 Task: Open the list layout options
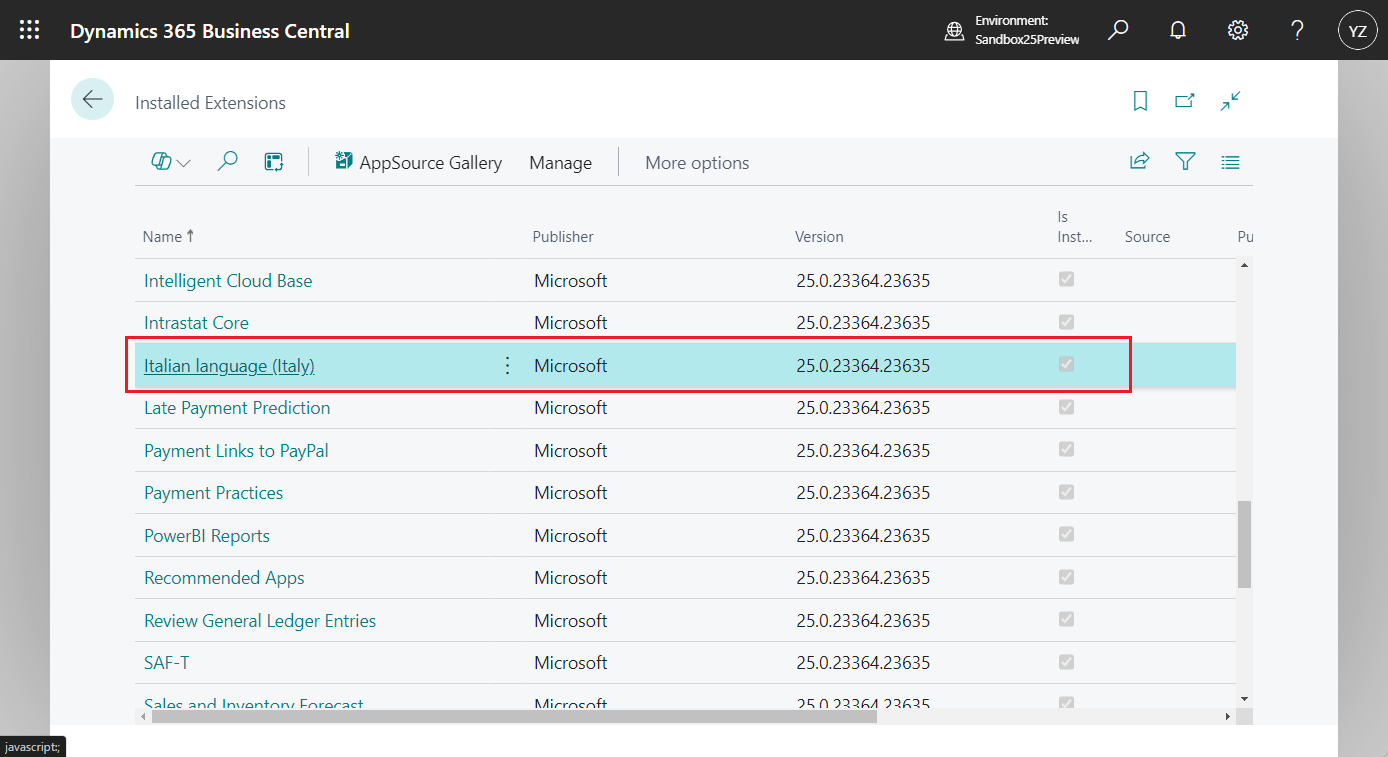point(1230,161)
